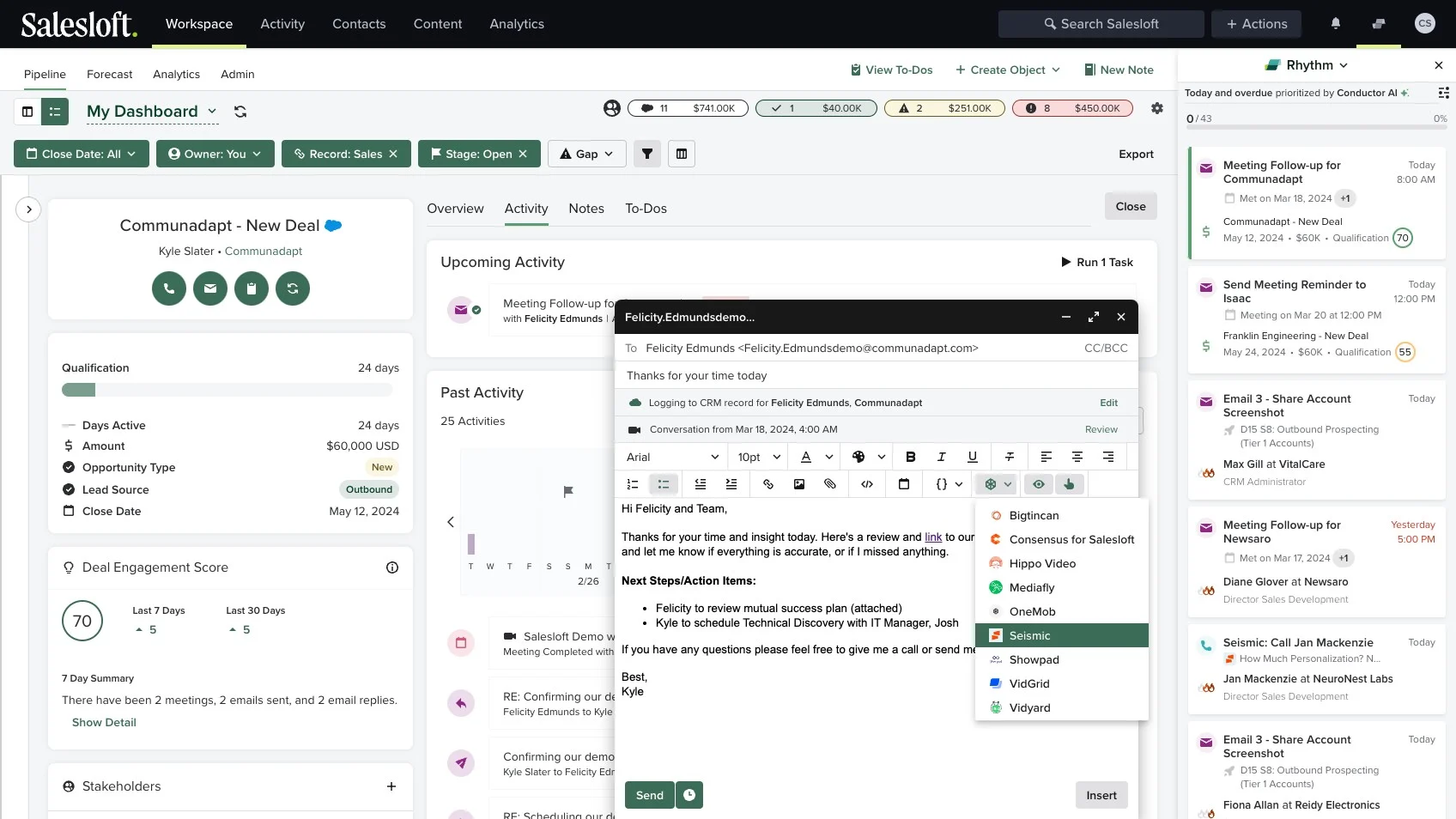Click the Qualification stage progress bar
The image size is (1456, 819).
tap(227, 391)
